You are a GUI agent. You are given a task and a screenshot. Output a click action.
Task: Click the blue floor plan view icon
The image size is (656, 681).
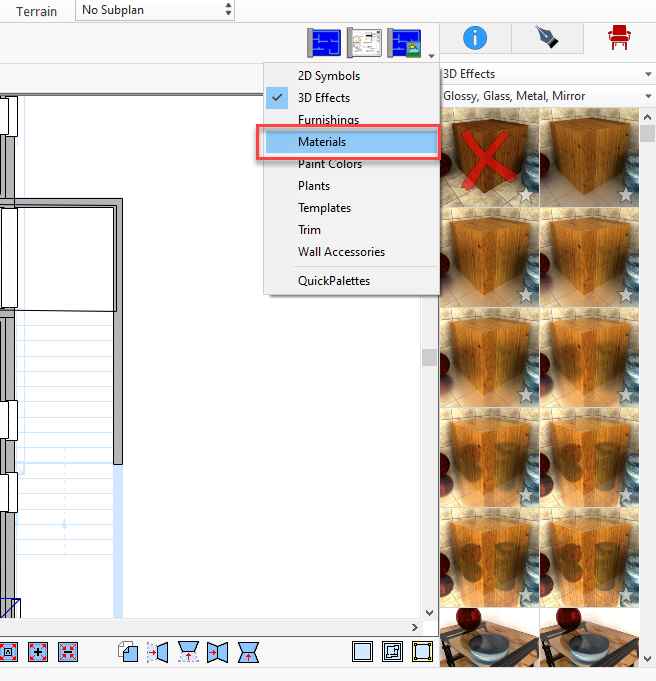pyautogui.click(x=326, y=42)
